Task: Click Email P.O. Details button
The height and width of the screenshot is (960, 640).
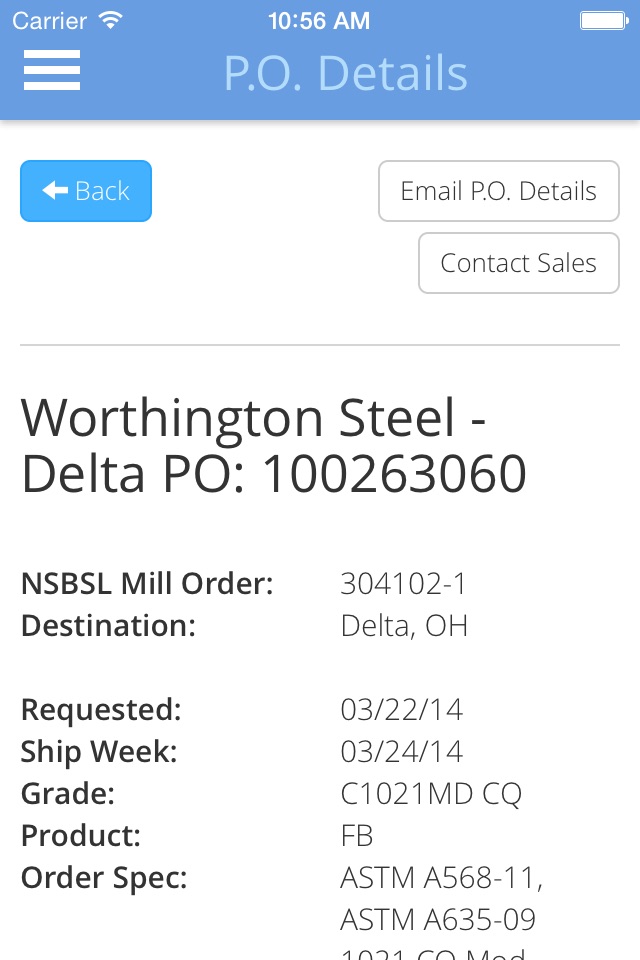Action: tap(499, 191)
